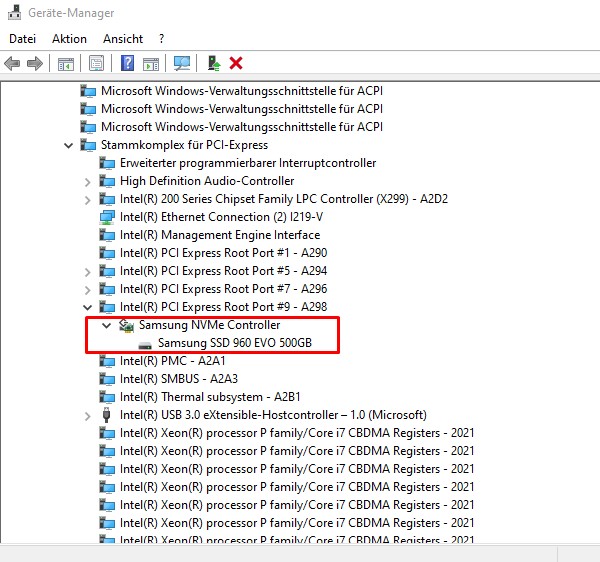The image size is (600, 562).
Task: Select Erweiterter programmierbarer Interruptcontroller
Action: pos(248,163)
